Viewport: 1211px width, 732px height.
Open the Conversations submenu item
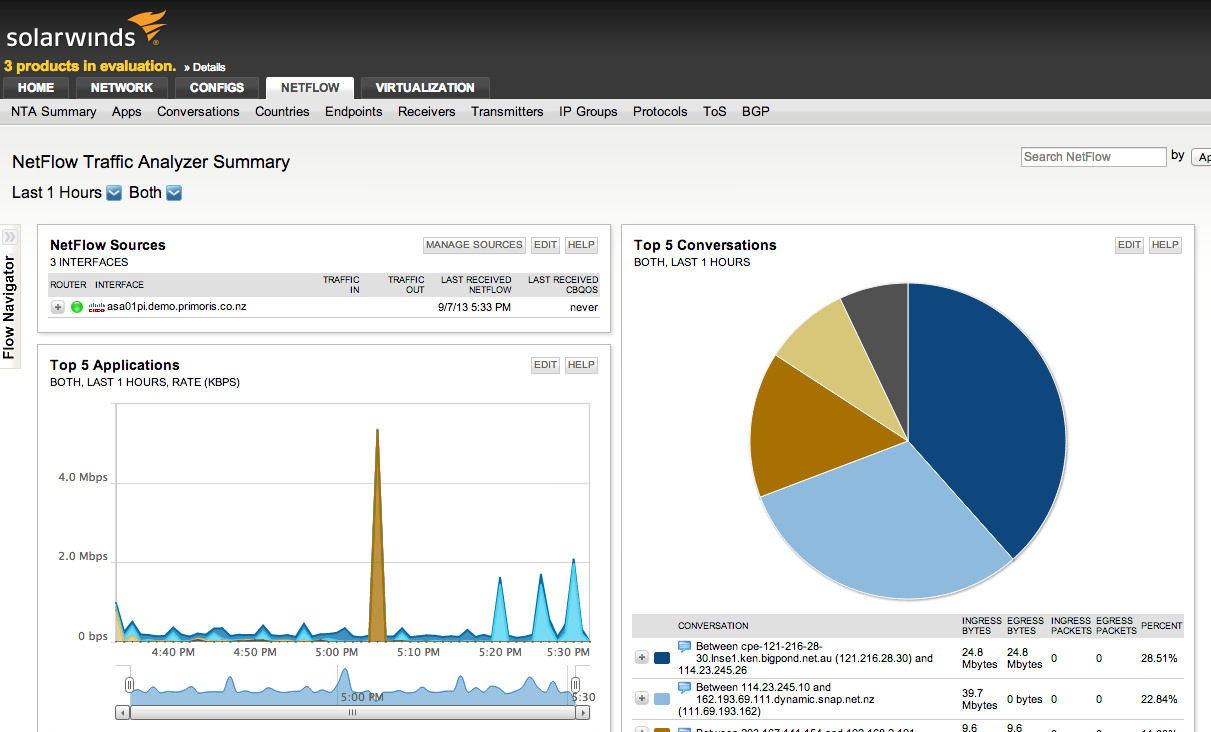click(198, 112)
